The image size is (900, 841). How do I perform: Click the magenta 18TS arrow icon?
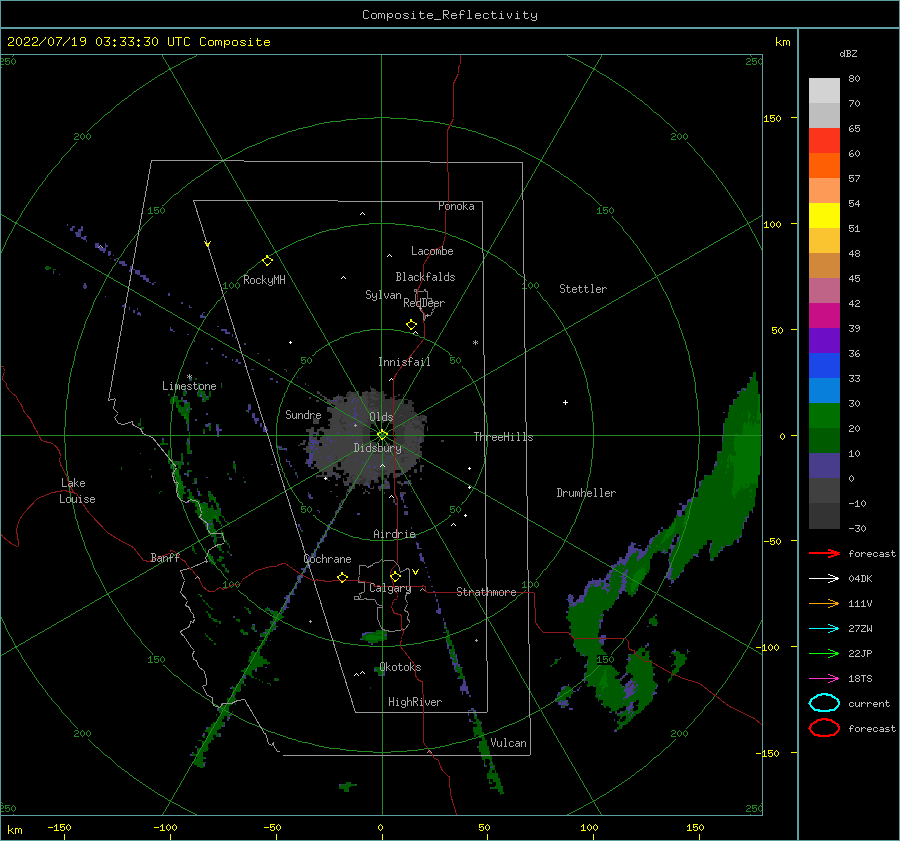pos(824,679)
